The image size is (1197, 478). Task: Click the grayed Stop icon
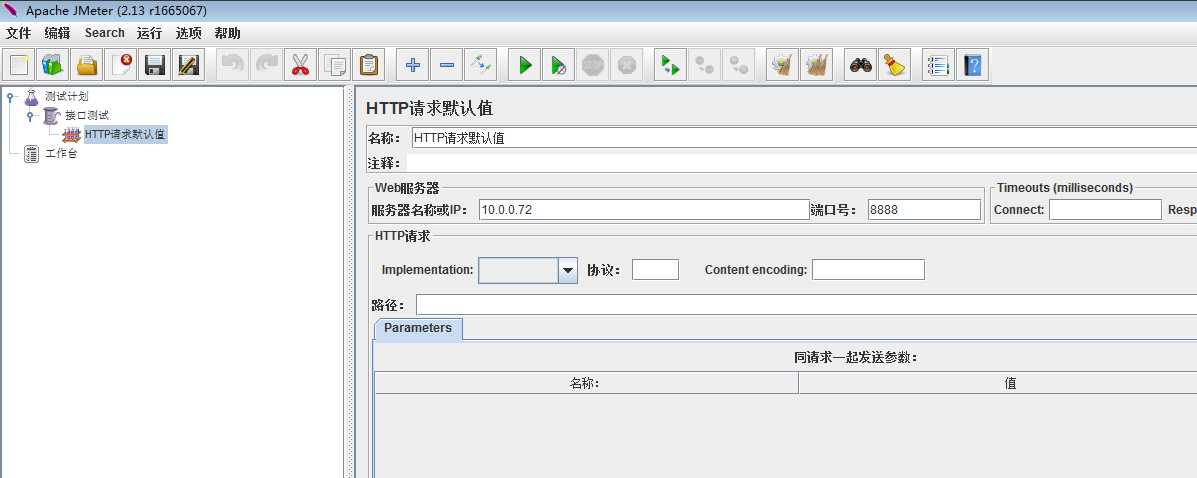592,65
